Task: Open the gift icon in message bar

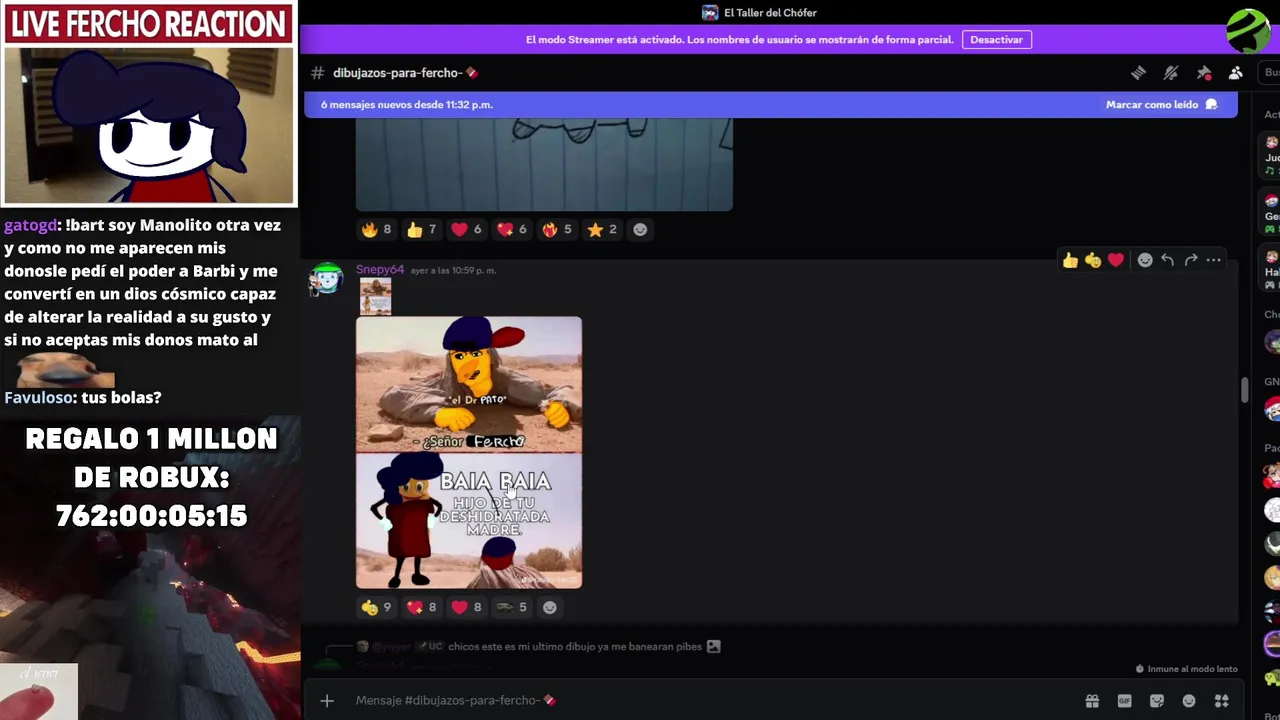Action: (1092, 701)
